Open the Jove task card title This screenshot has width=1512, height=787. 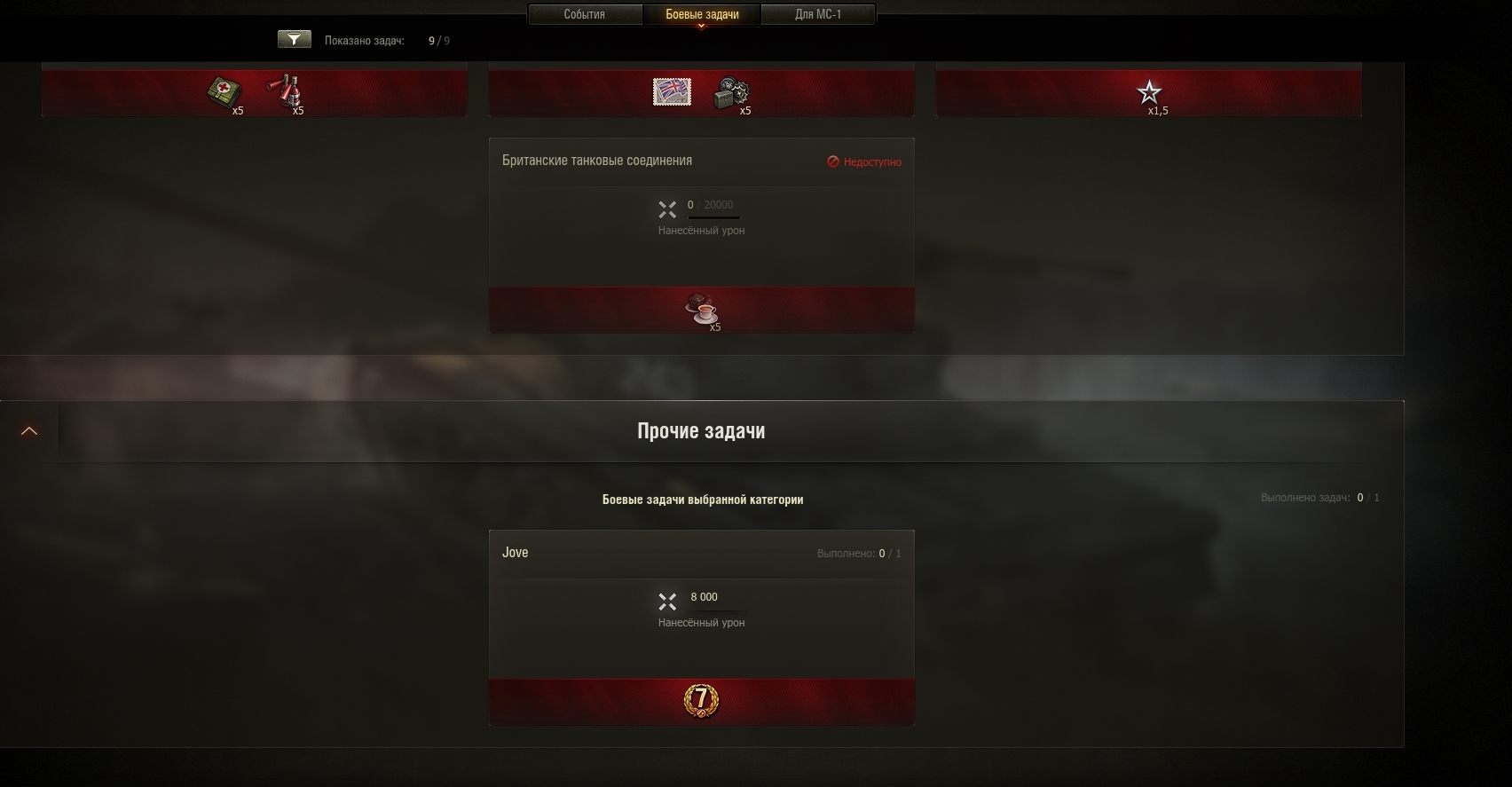tap(515, 552)
